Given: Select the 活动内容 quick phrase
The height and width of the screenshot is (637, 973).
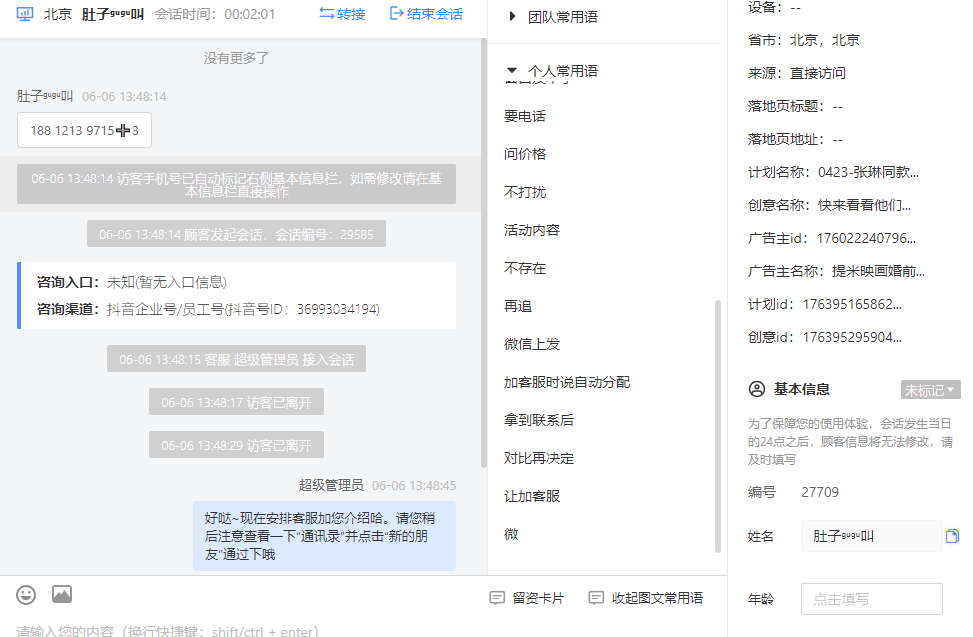Looking at the screenshot, I should click(x=532, y=230).
